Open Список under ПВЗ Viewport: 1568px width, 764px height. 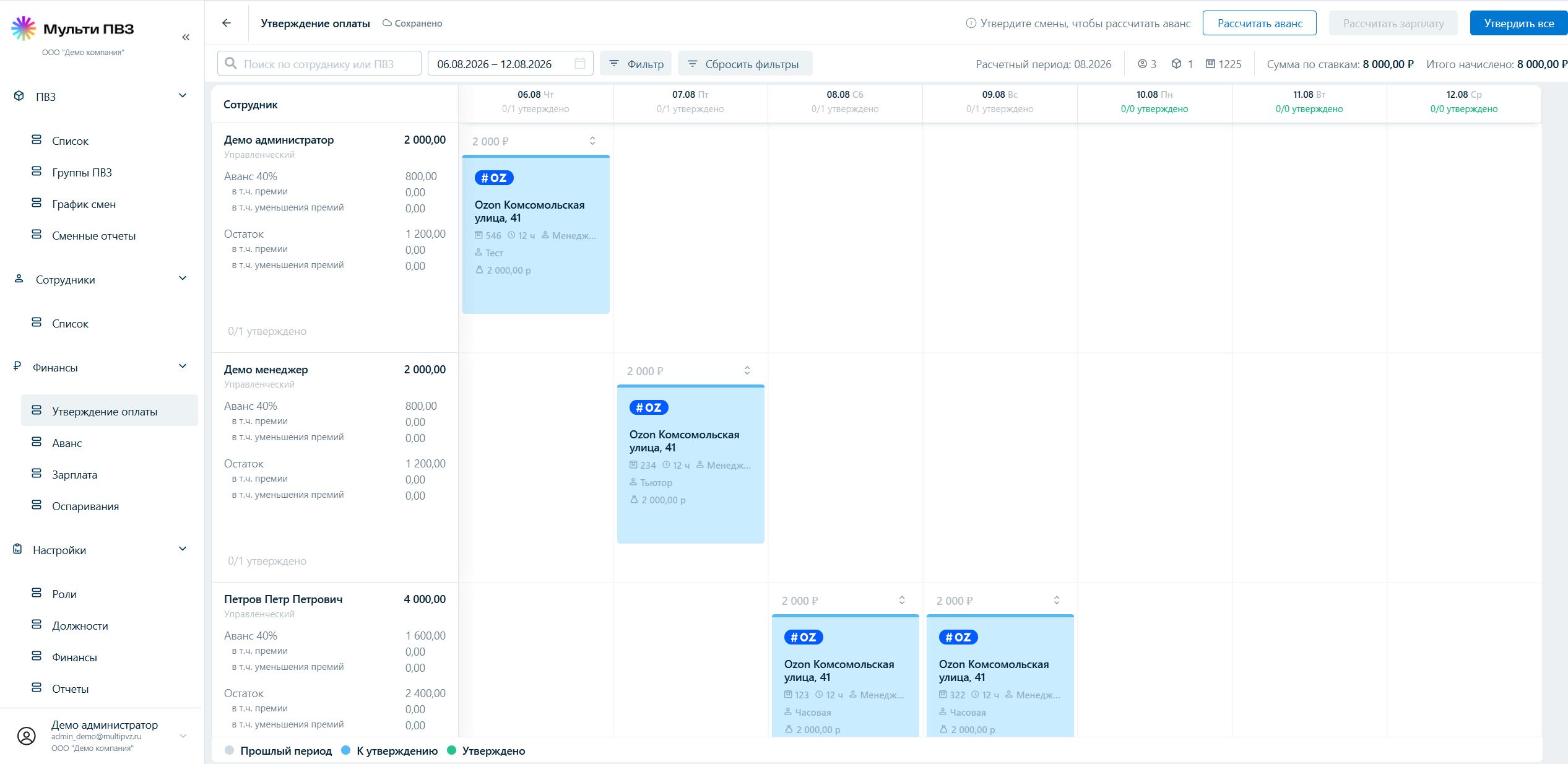[x=70, y=141]
